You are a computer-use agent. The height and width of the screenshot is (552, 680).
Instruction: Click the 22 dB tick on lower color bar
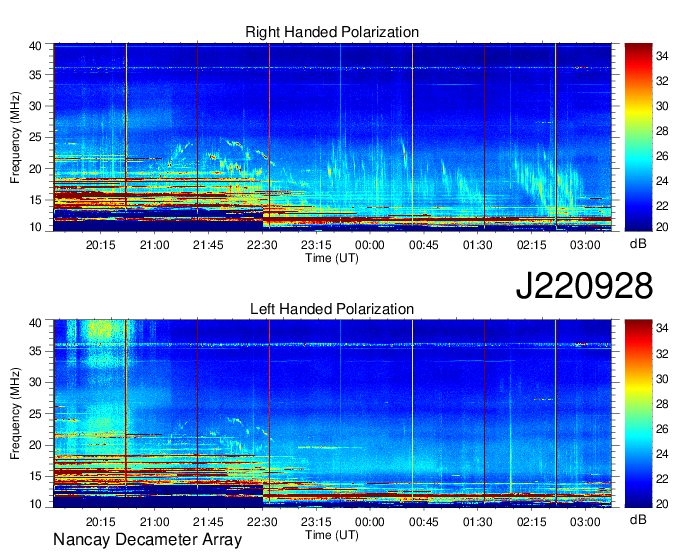[662, 479]
